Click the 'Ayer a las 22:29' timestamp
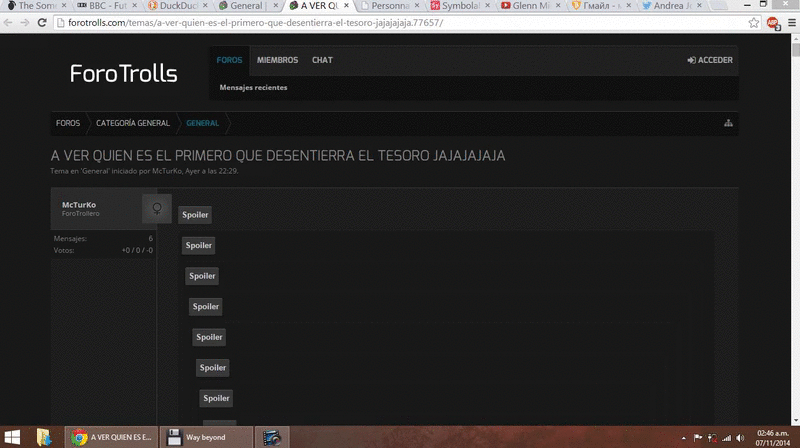Image resolution: width=800 pixels, height=448 pixels. coord(211,171)
